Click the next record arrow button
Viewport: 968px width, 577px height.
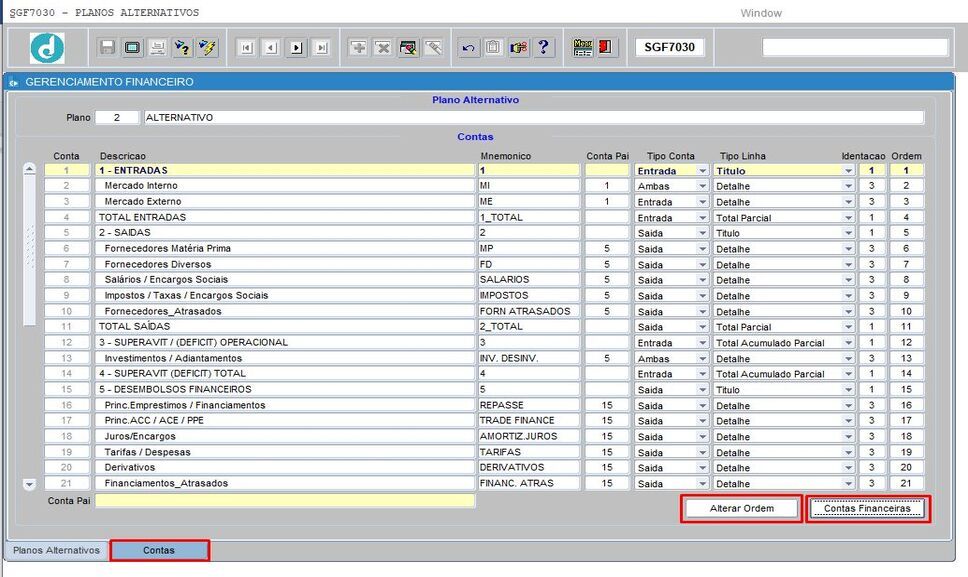point(296,48)
